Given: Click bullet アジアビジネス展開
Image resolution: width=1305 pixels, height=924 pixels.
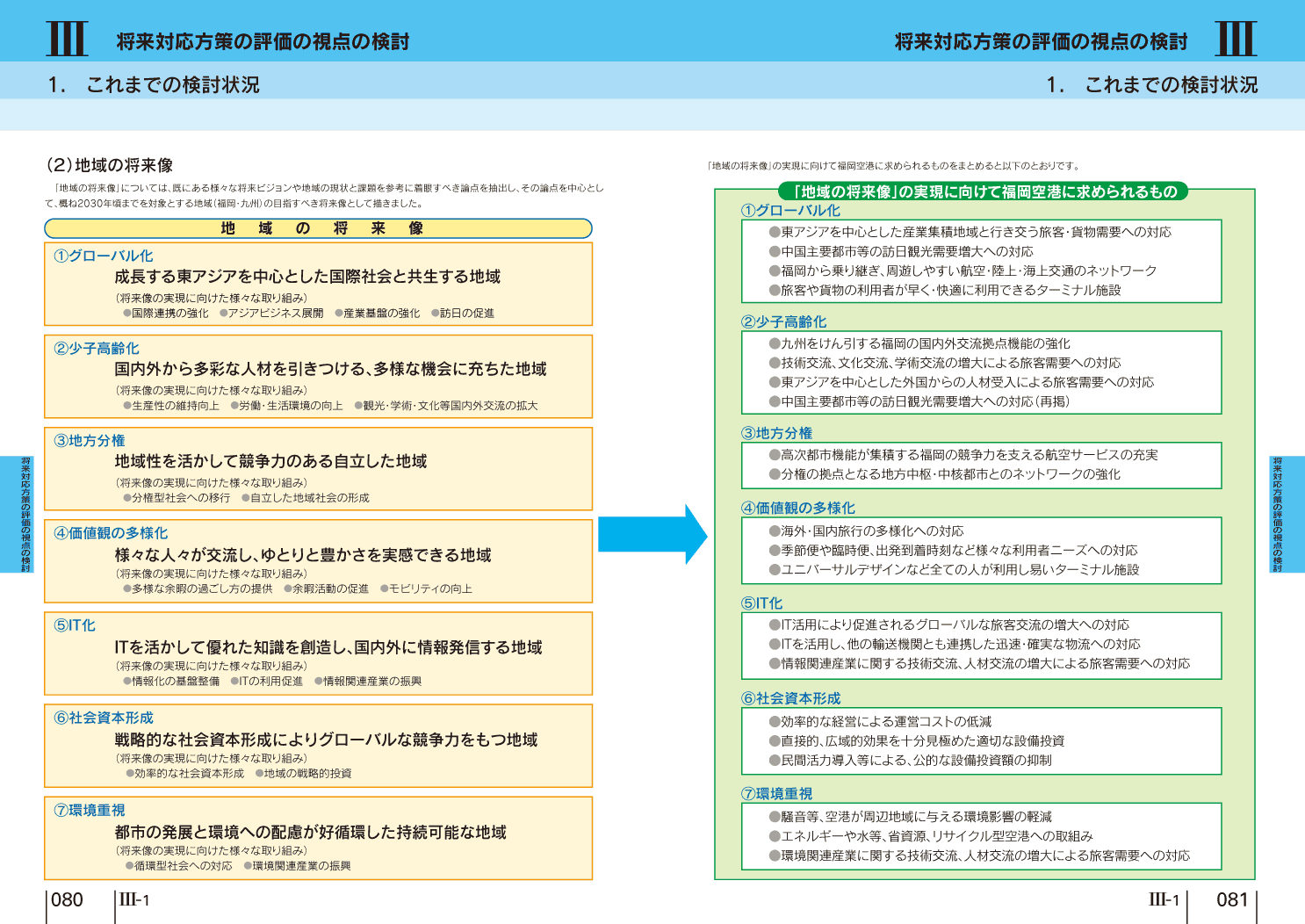Looking at the screenshot, I should point(271,313).
